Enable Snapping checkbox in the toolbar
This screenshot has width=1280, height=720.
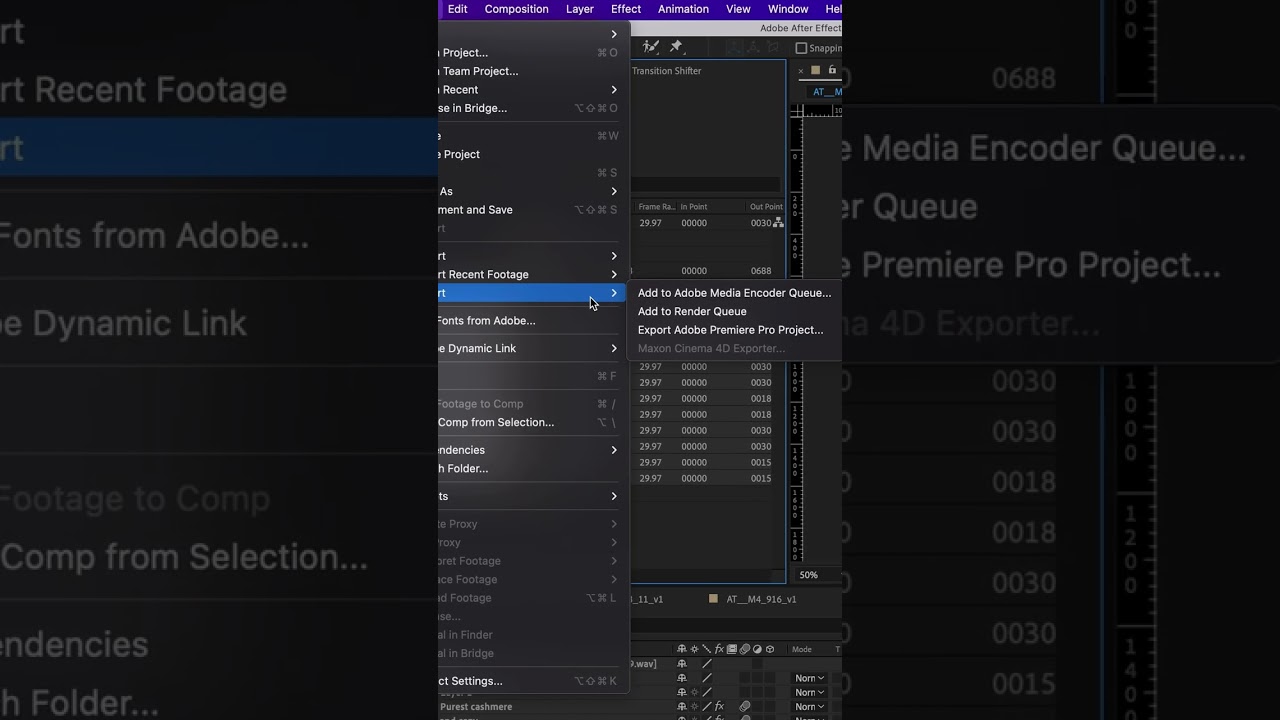801,48
